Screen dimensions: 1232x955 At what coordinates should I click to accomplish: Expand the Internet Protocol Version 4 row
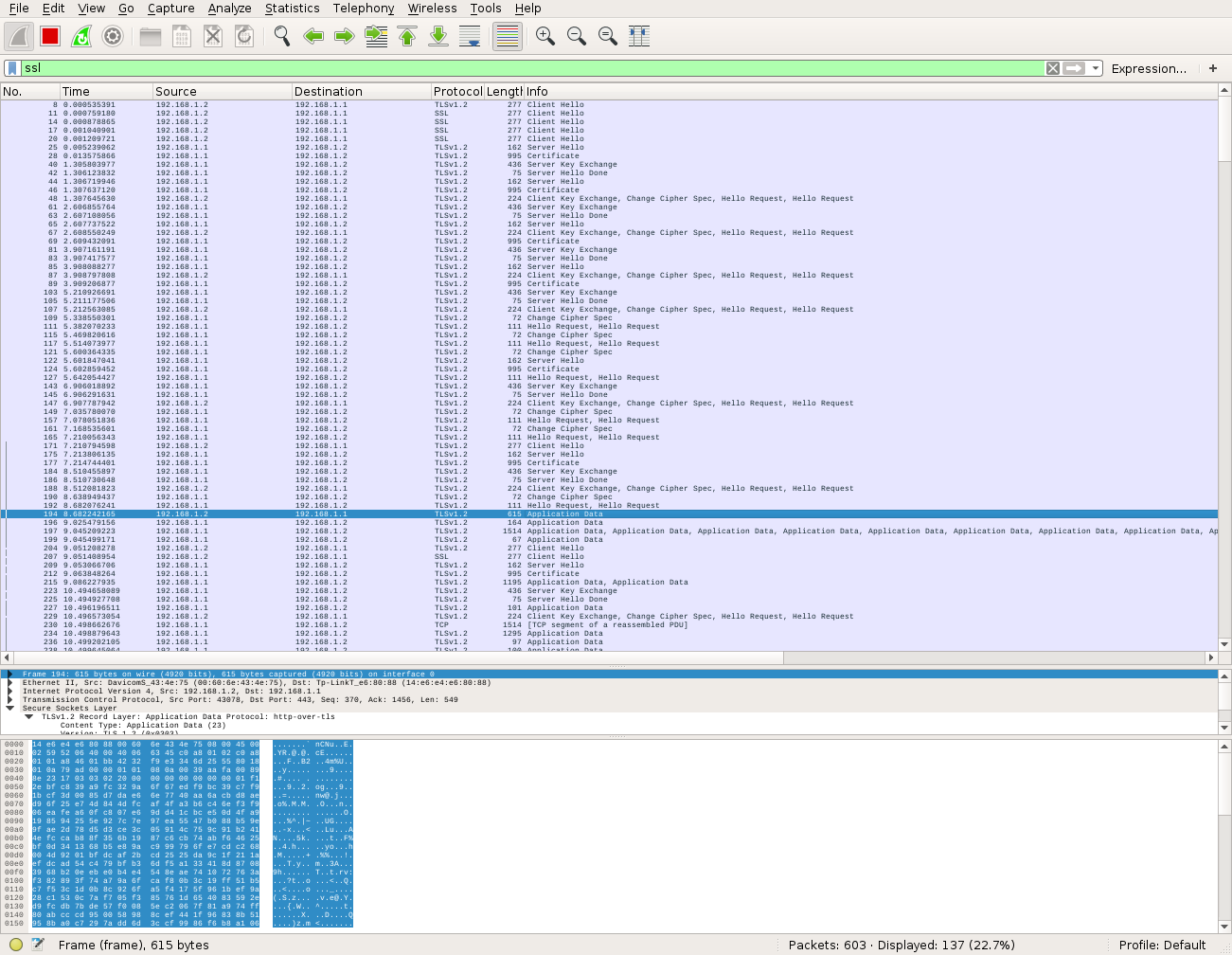10,692
